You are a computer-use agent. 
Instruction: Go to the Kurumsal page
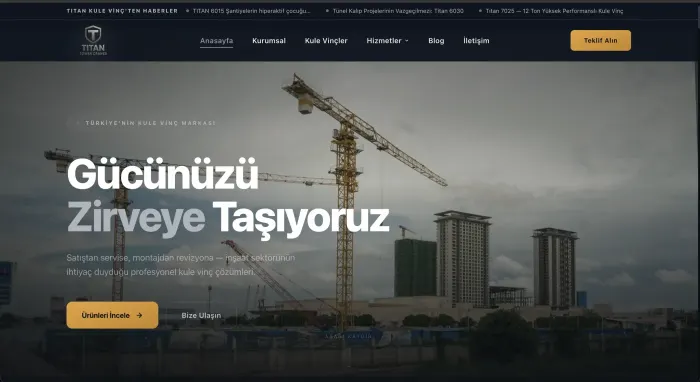click(269, 41)
